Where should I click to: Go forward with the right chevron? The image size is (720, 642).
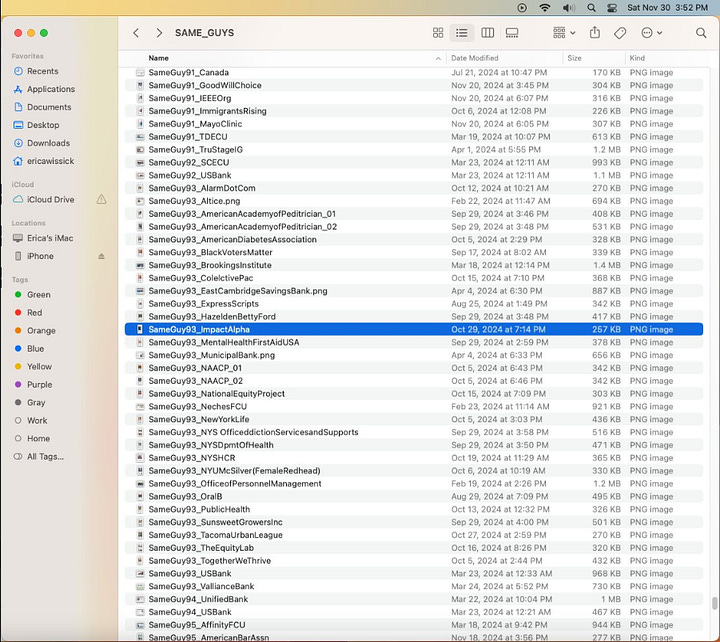coord(159,33)
